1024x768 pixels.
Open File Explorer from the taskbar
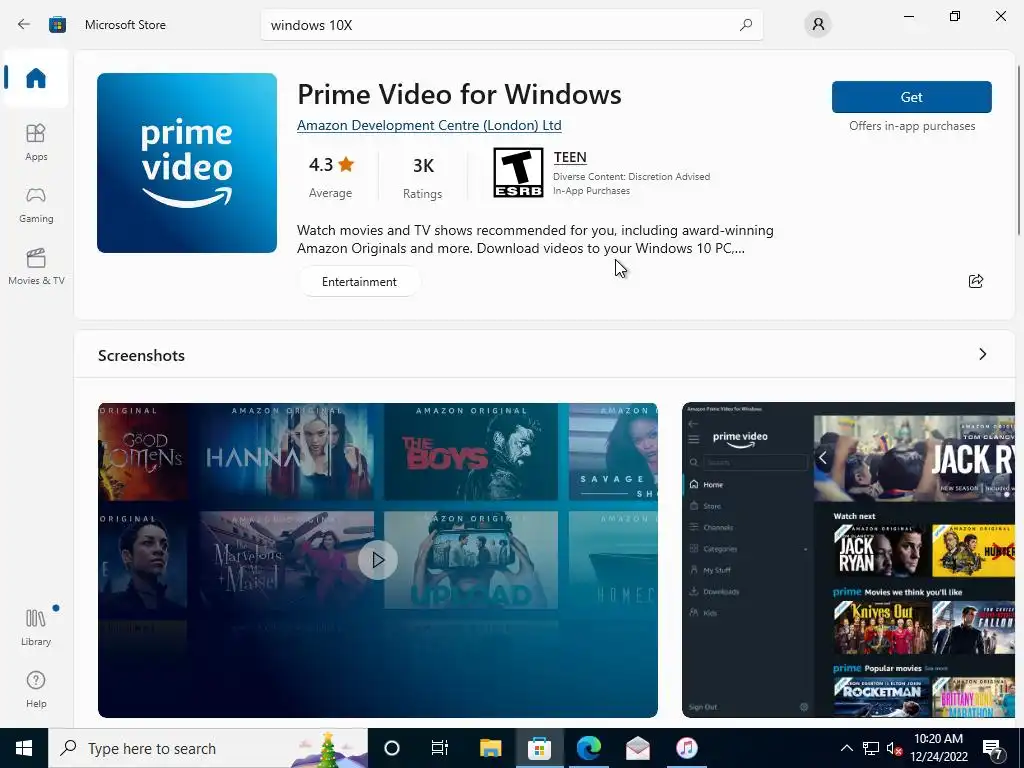[490, 748]
